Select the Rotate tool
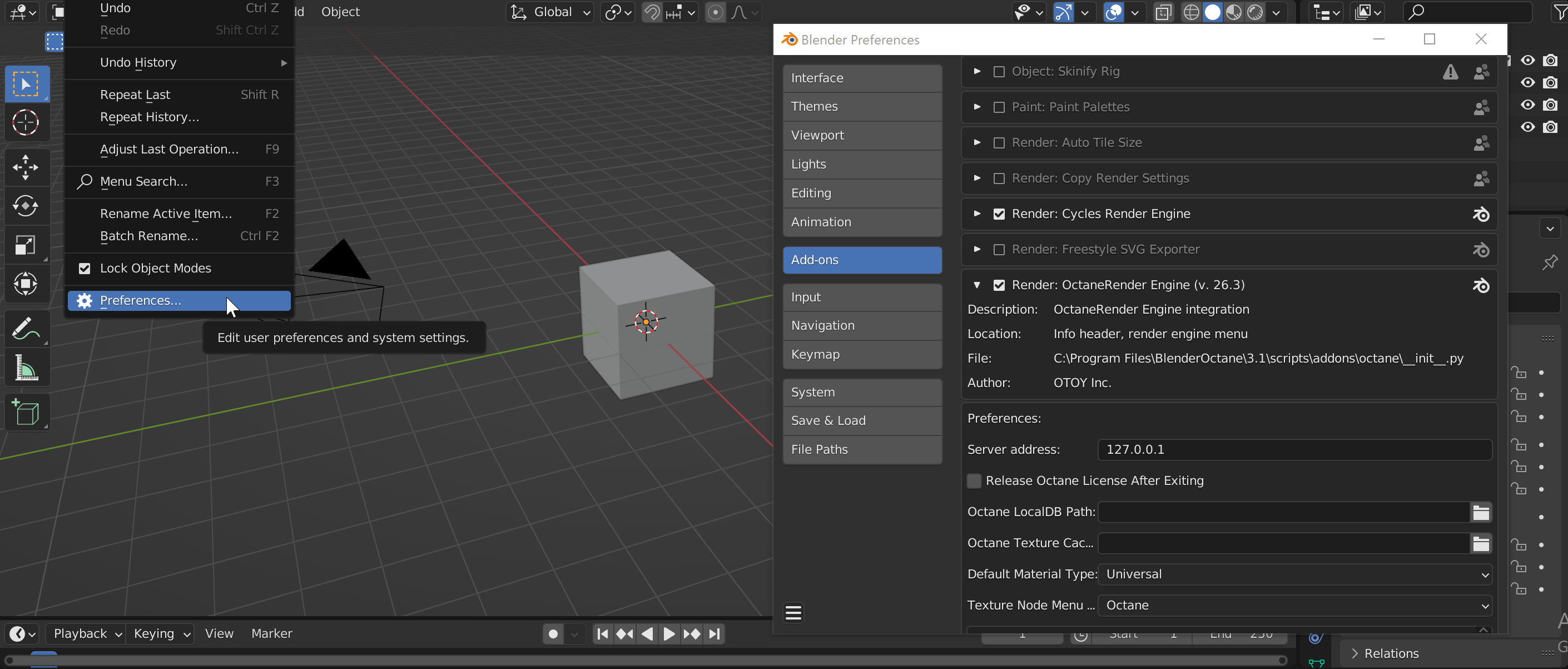The width and height of the screenshot is (1568, 669). pos(26,206)
